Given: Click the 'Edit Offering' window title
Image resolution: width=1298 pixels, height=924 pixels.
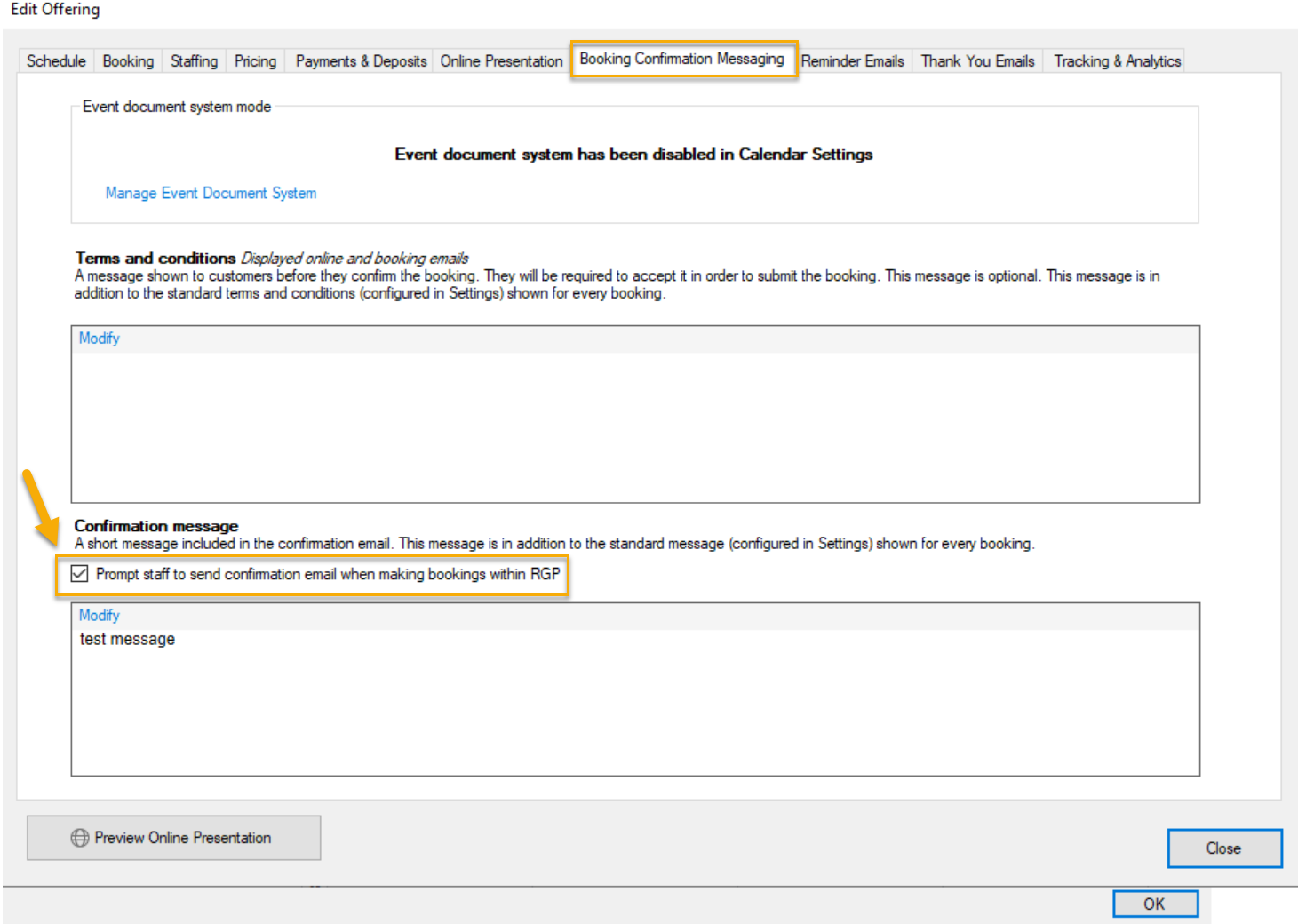Looking at the screenshot, I should 55,10.
